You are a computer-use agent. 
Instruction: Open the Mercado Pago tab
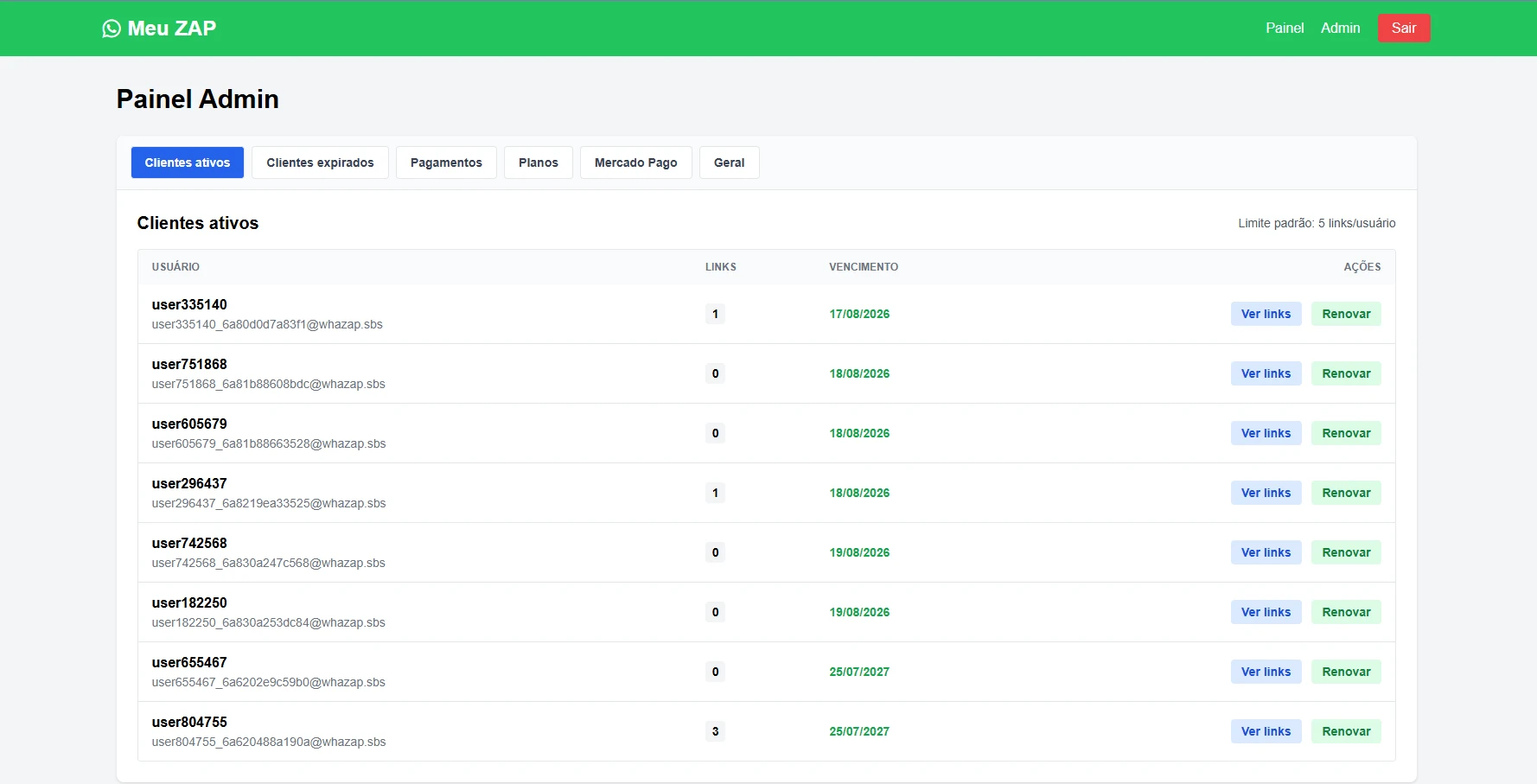tap(636, 163)
